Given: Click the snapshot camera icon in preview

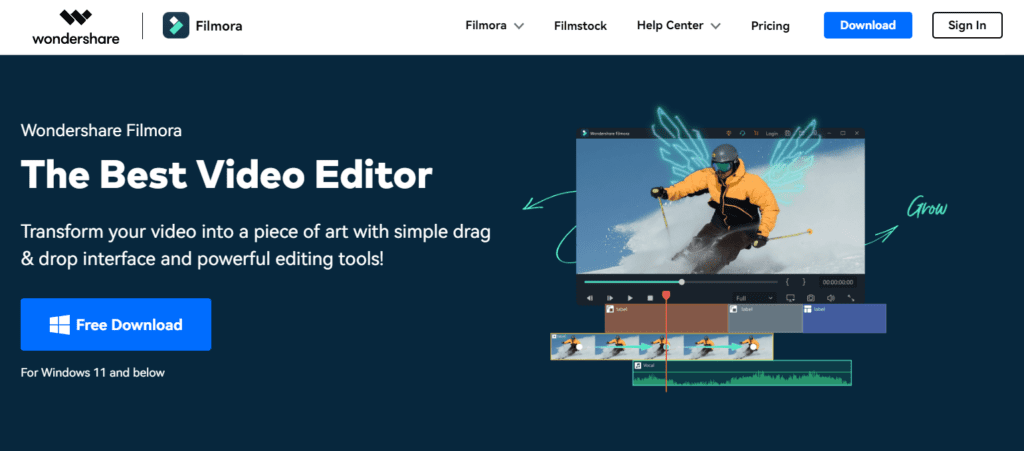Looking at the screenshot, I should 810,298.
